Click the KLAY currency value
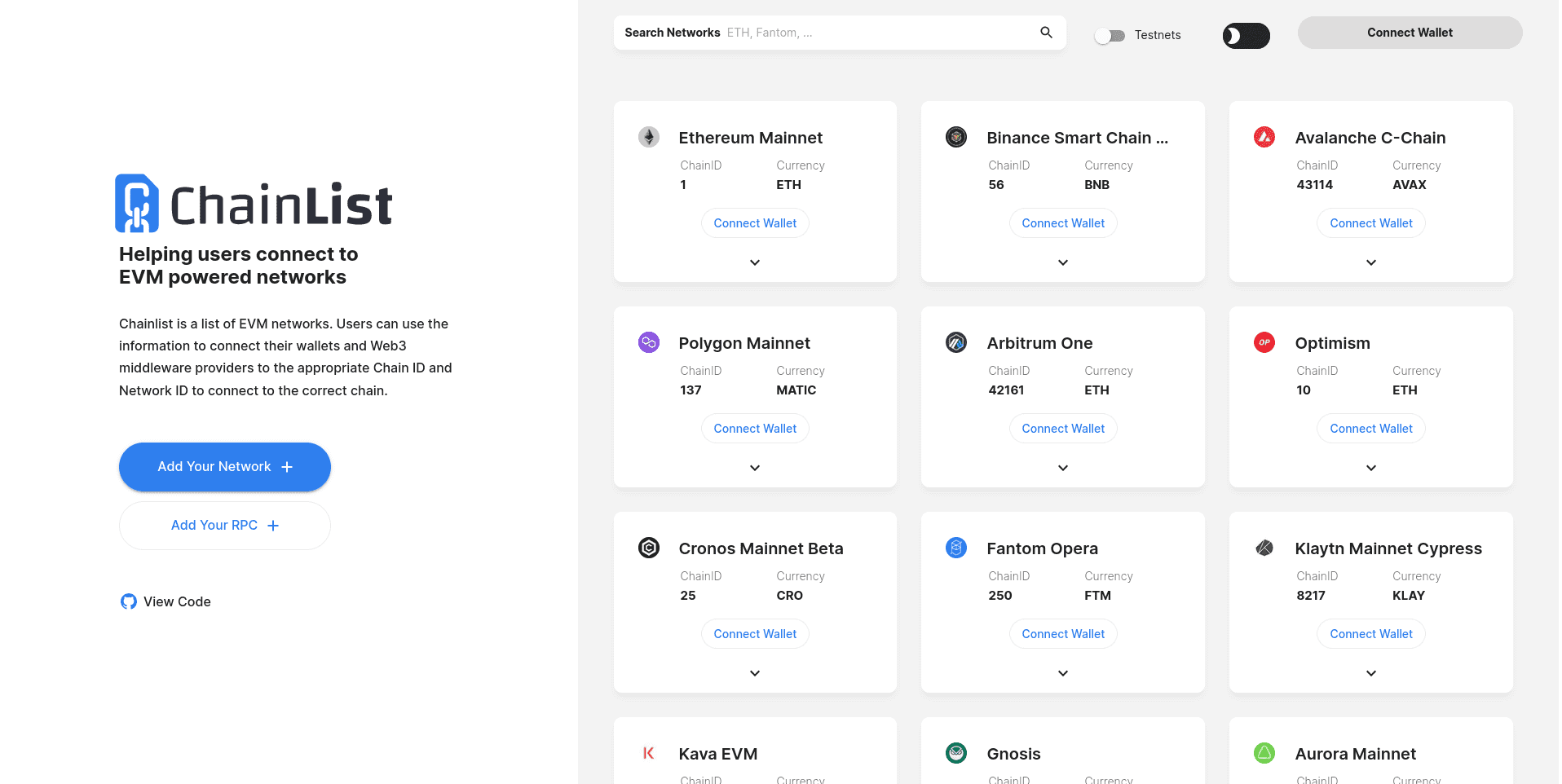Screen dimensions: 1562x784 coord(1409,596)
